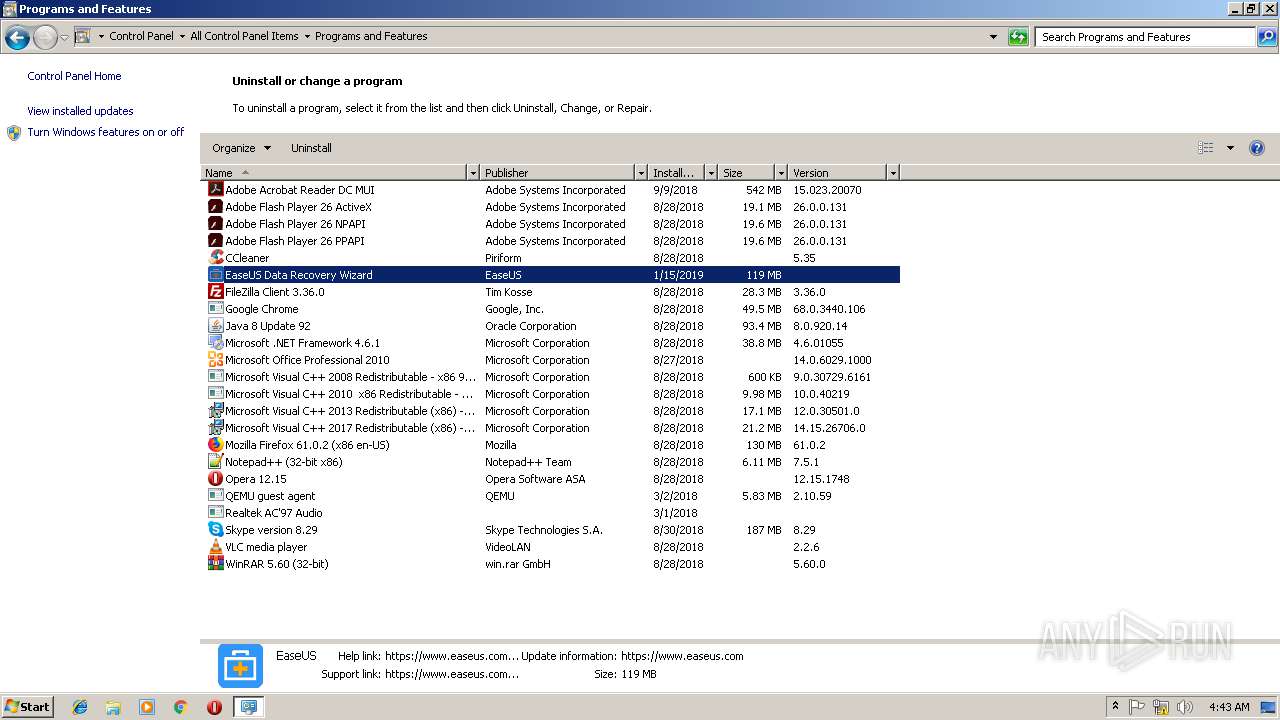
Task: Select the EaseUS Data Recovery Wizard row
Action: [x=550, y=275]
